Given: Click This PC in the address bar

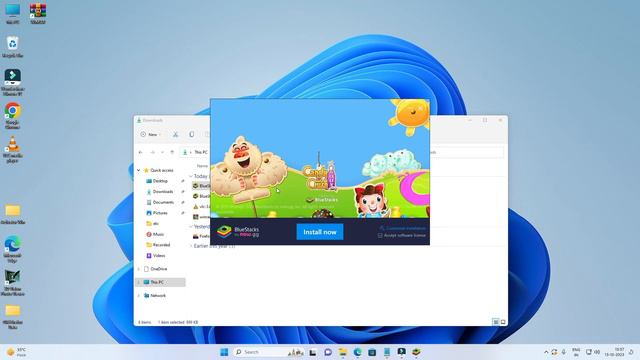Looking at the screenshot, I should (x=200, y=152).
